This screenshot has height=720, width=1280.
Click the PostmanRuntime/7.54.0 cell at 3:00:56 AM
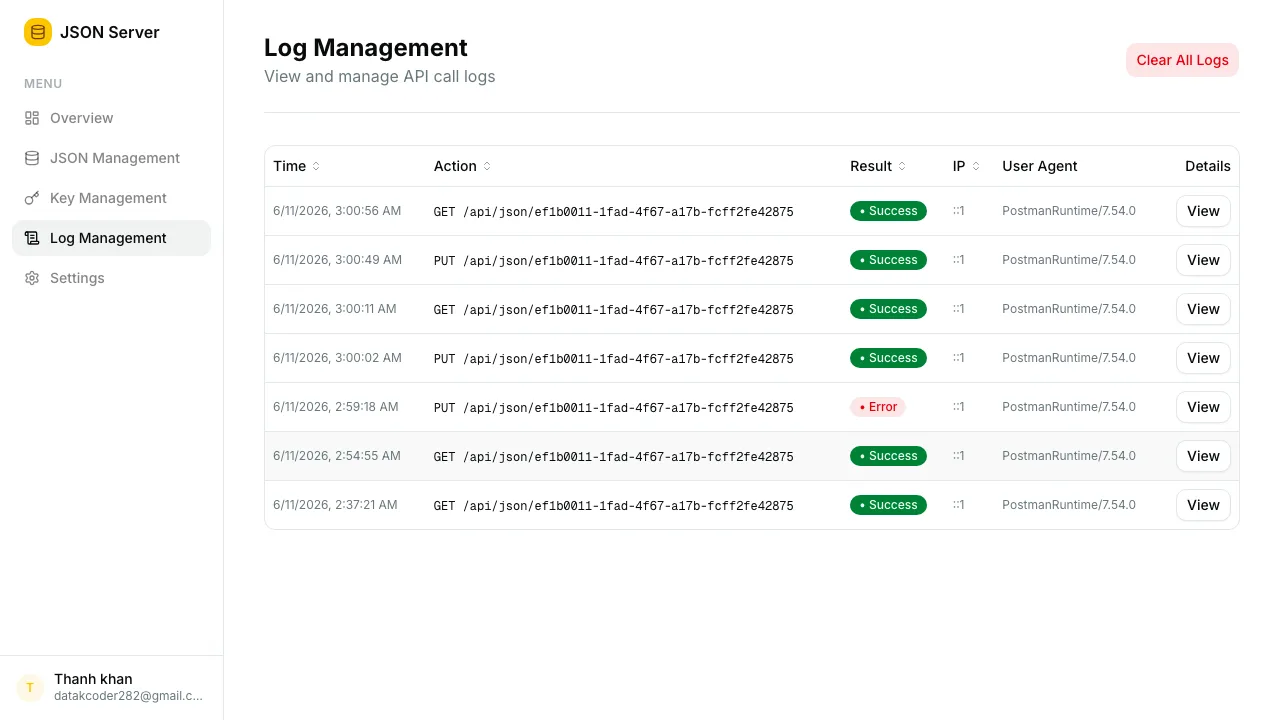1069,211
